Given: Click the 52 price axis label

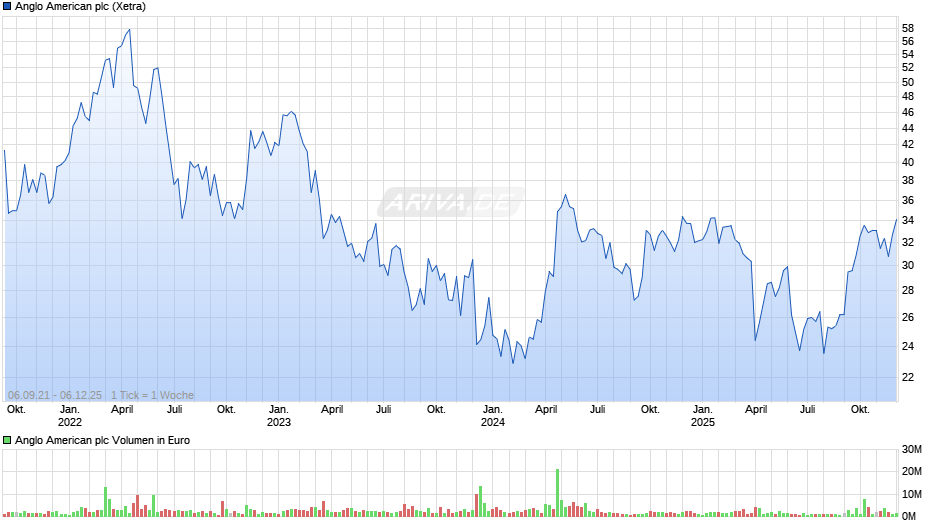Looking at the screenshot, I should pos(908,68).
